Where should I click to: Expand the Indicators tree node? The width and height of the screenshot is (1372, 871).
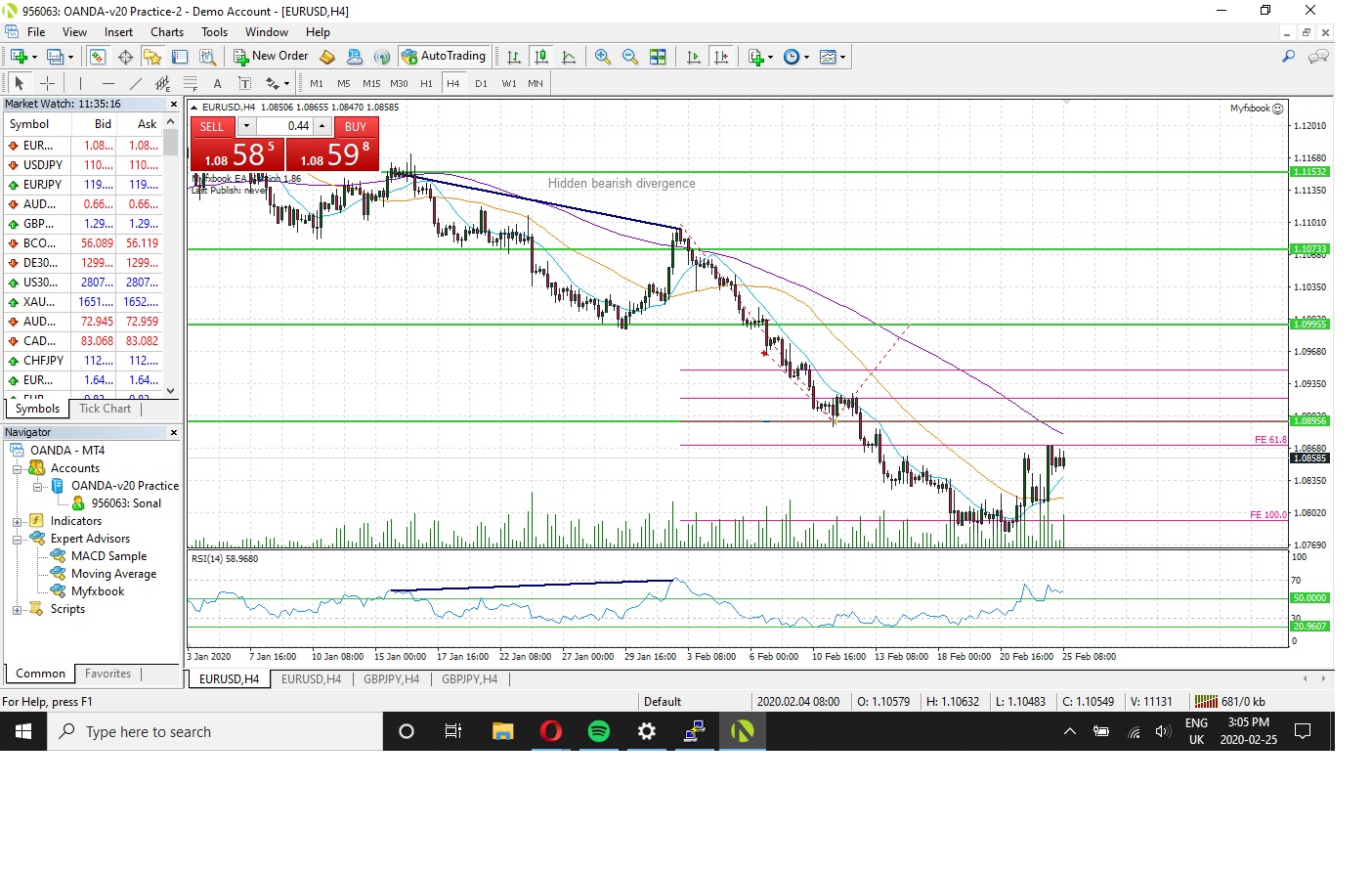coord(17,521)
